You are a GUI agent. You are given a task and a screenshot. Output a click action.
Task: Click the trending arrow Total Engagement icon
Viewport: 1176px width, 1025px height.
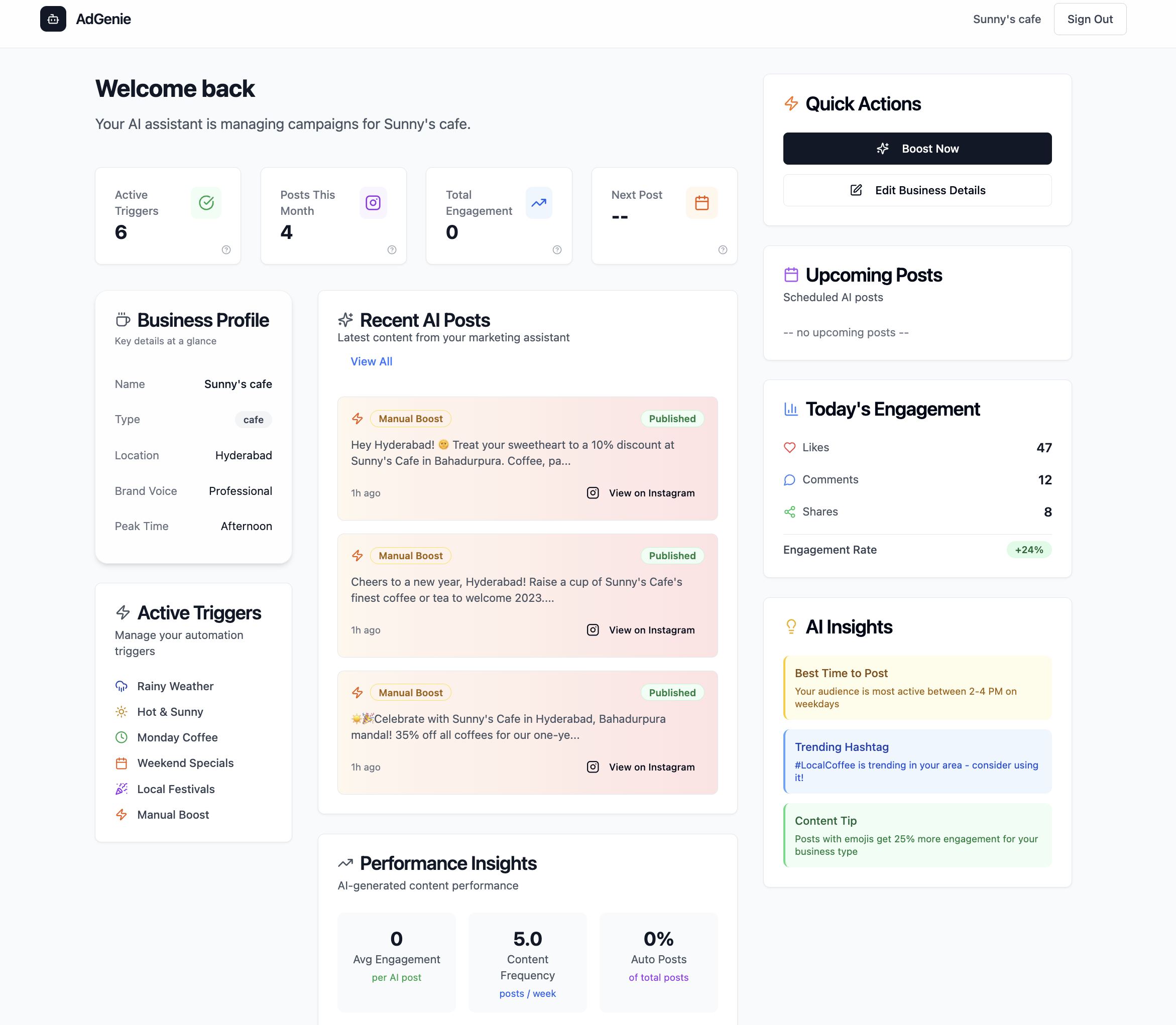[x=538, y=202]
